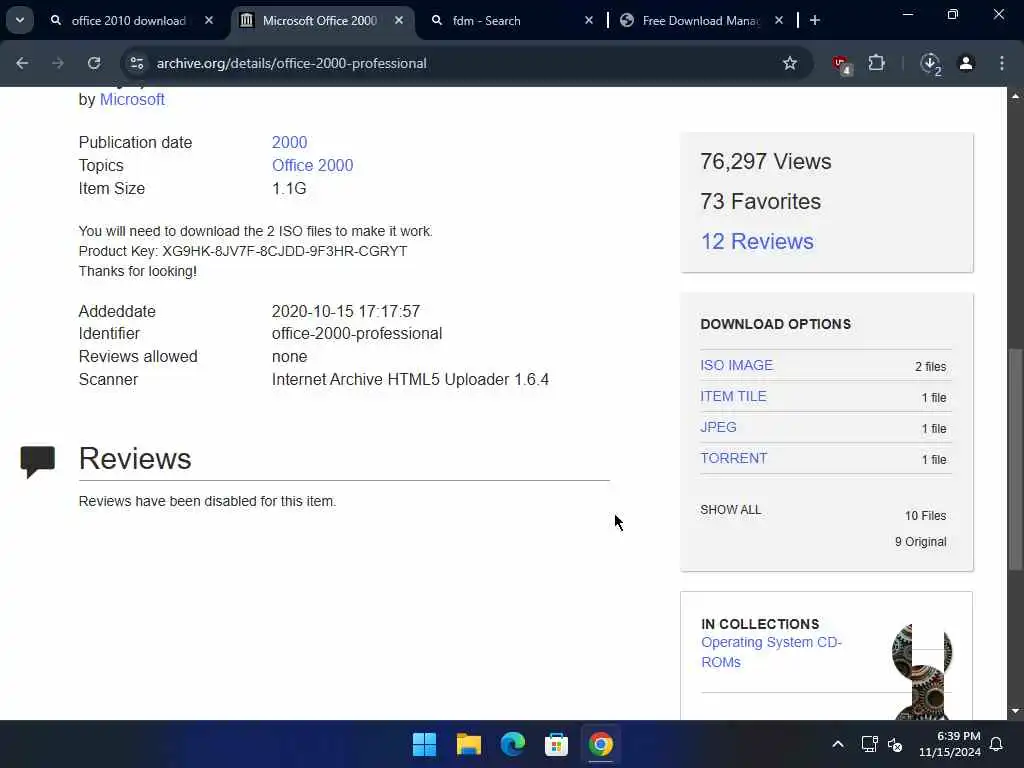Close the office 2010 download tab
Screen dimensions: 1024x768
[x=209, y=20]
